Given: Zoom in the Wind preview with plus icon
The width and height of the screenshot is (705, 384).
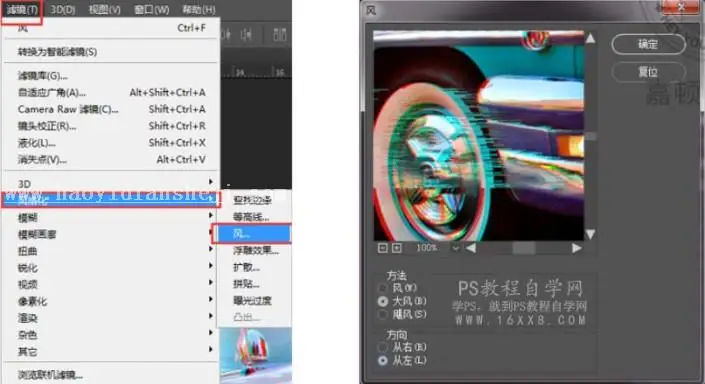Looking at the screenshot, I should click(x=397, y=248).
